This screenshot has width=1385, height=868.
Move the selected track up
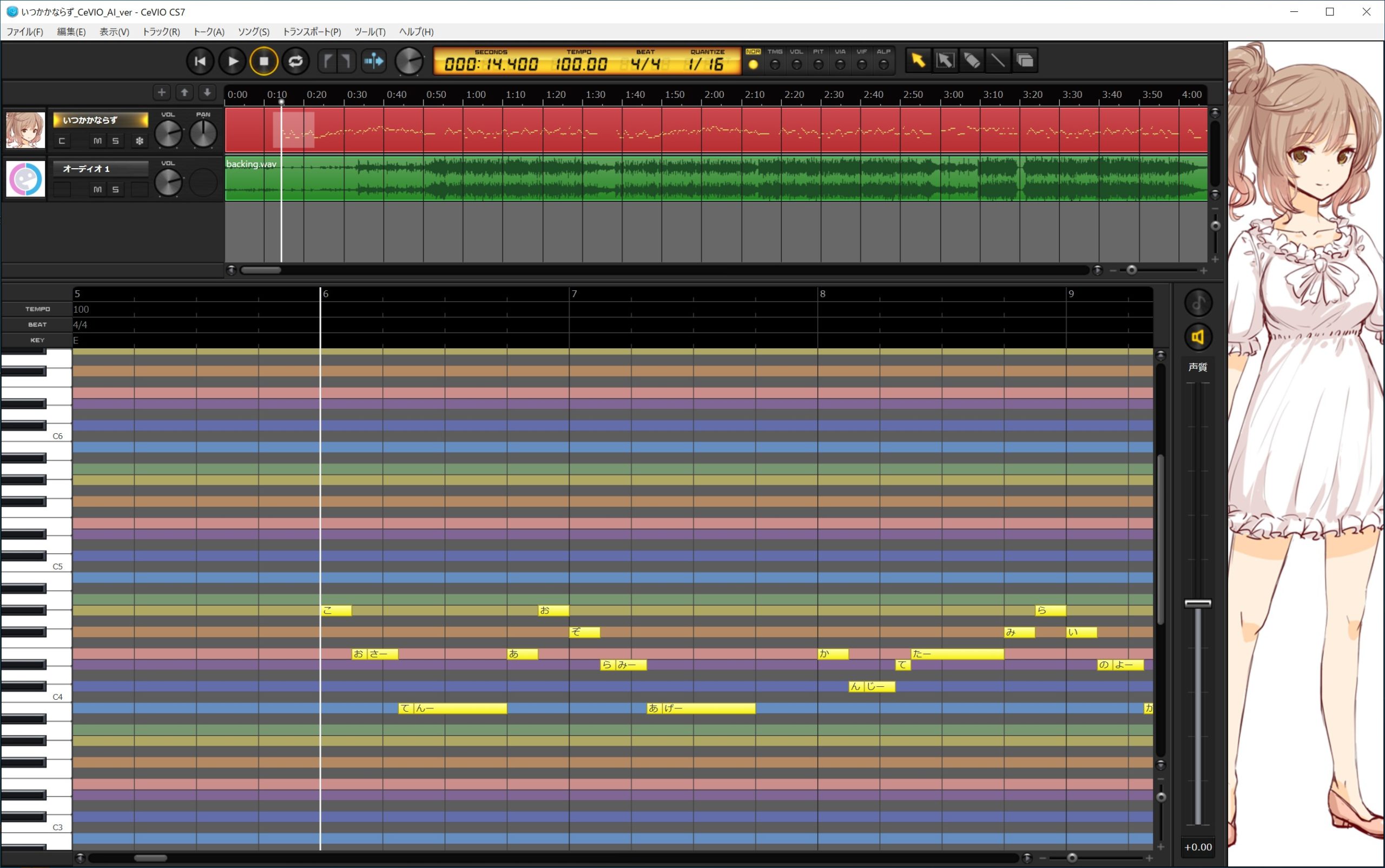click(x=184, y=92)
